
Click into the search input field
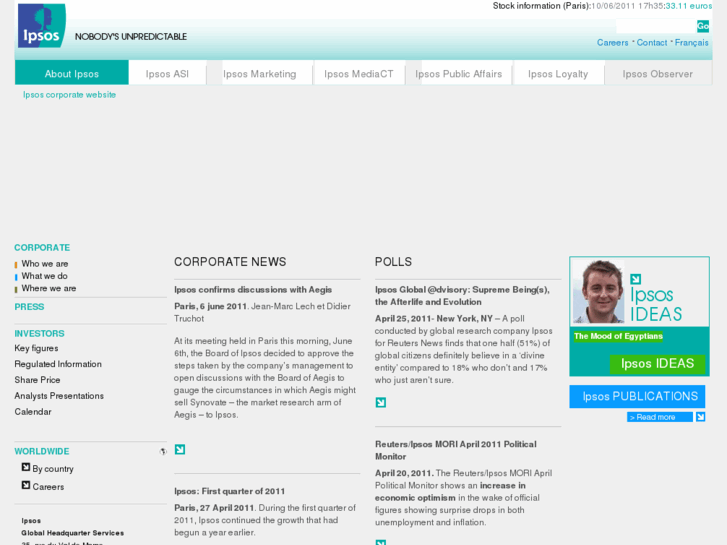[656, 26]
